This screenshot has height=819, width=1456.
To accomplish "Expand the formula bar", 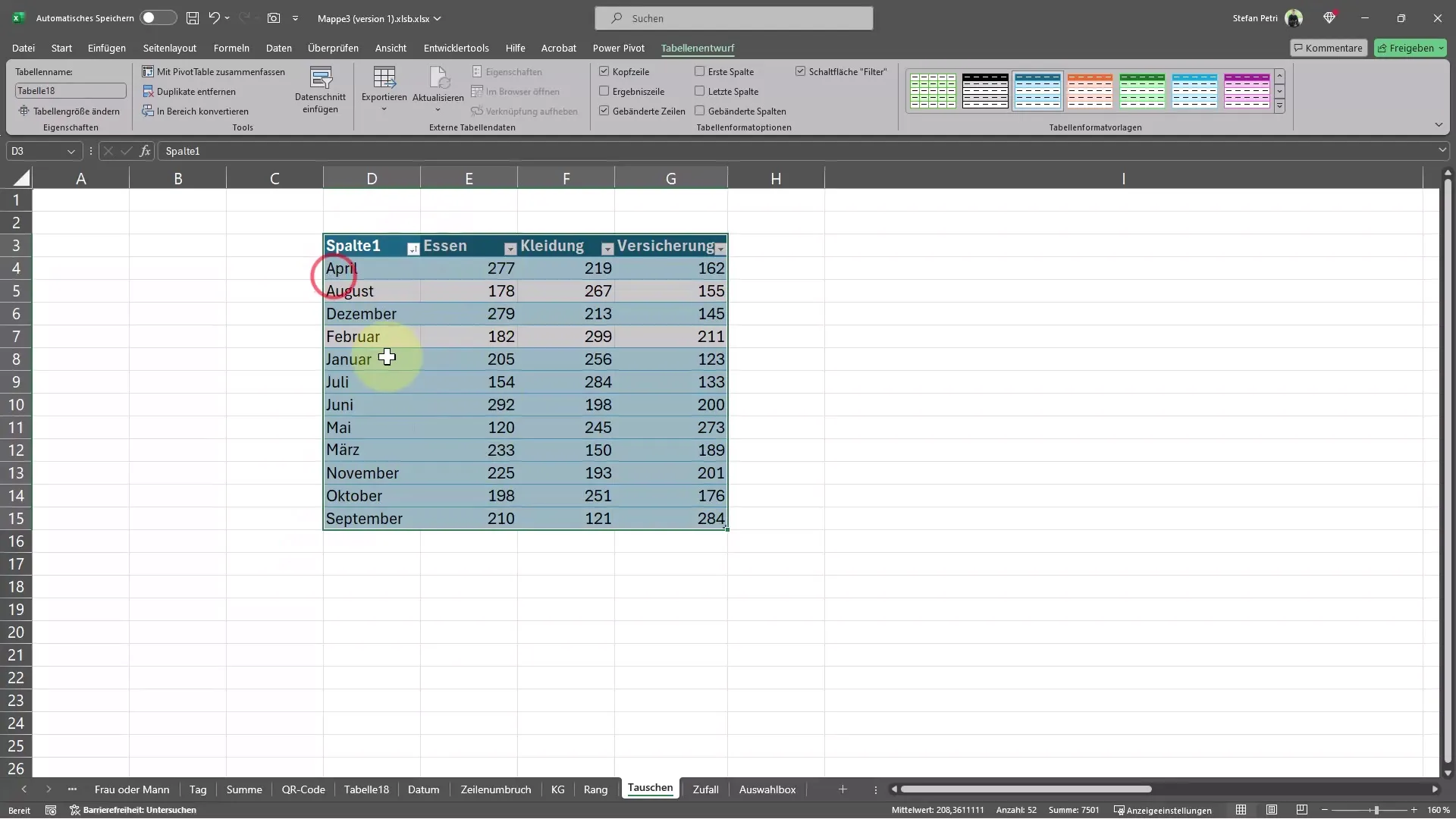I will 1442,150.
